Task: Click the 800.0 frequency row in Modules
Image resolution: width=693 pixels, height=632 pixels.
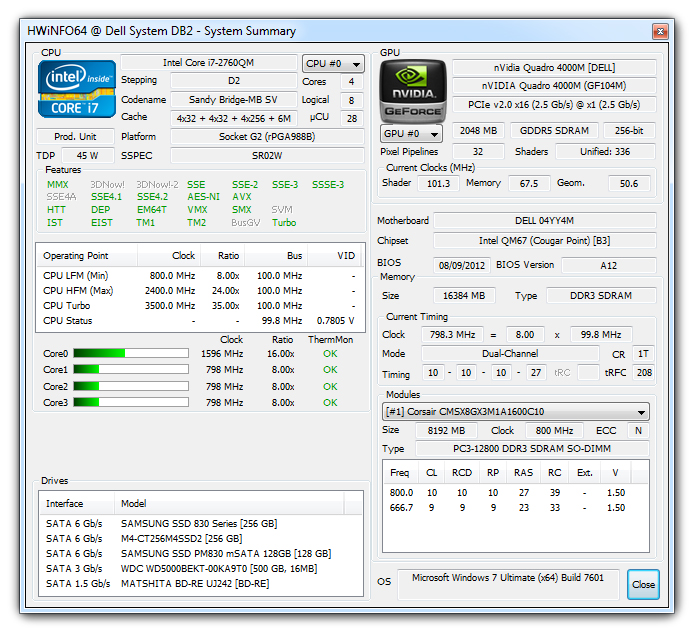Action: [516, 493]
